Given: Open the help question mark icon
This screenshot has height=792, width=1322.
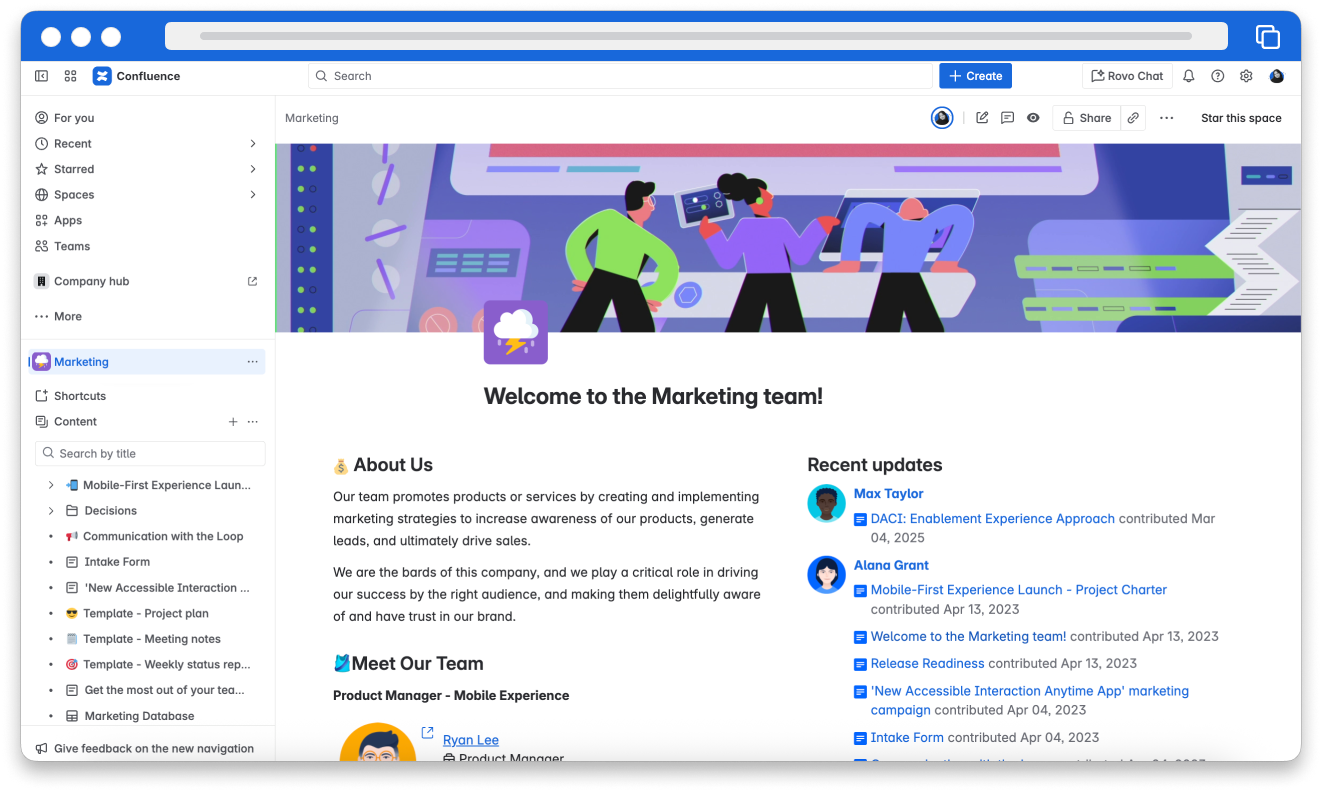Looking at the screenshot, I should click(x=1217, y=76).
